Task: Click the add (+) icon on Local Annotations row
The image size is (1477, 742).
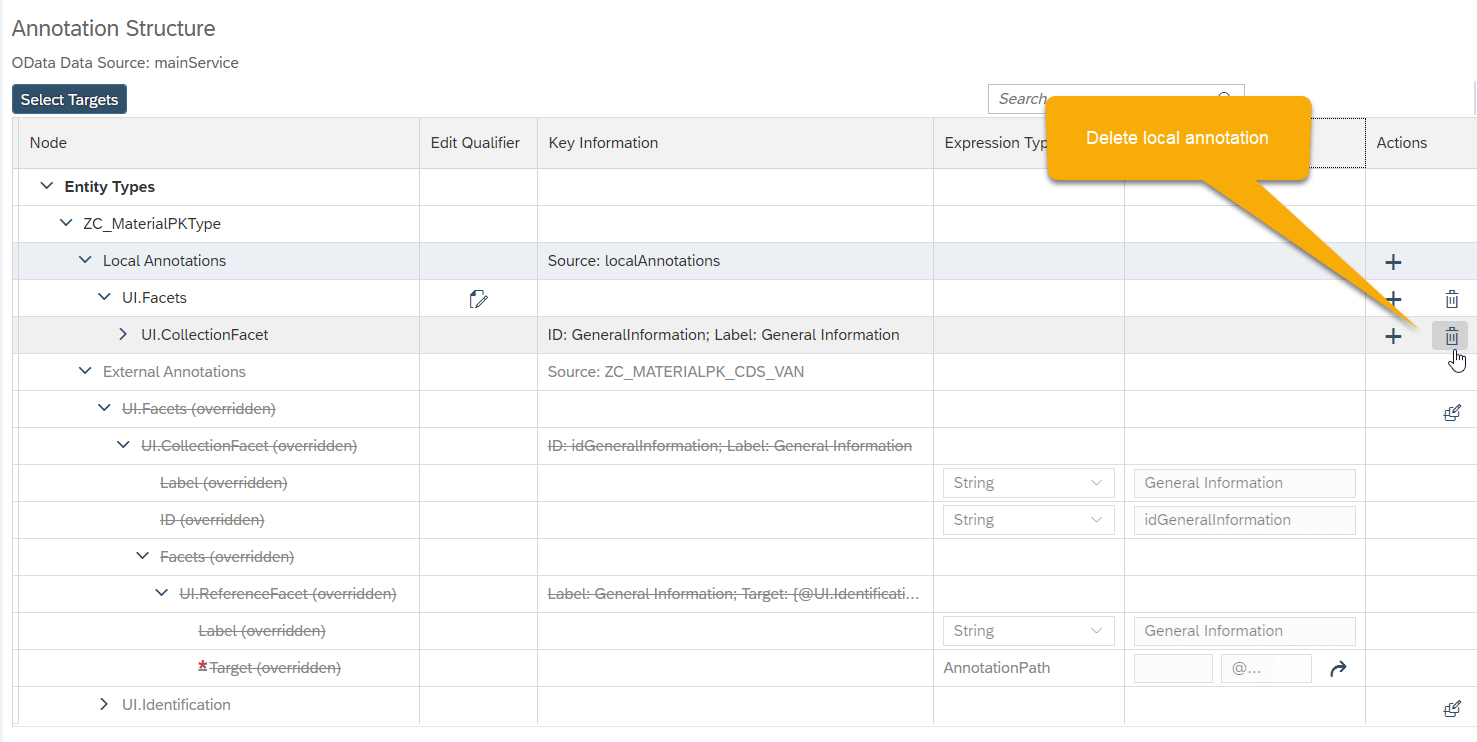Action: pos(1392,261)
